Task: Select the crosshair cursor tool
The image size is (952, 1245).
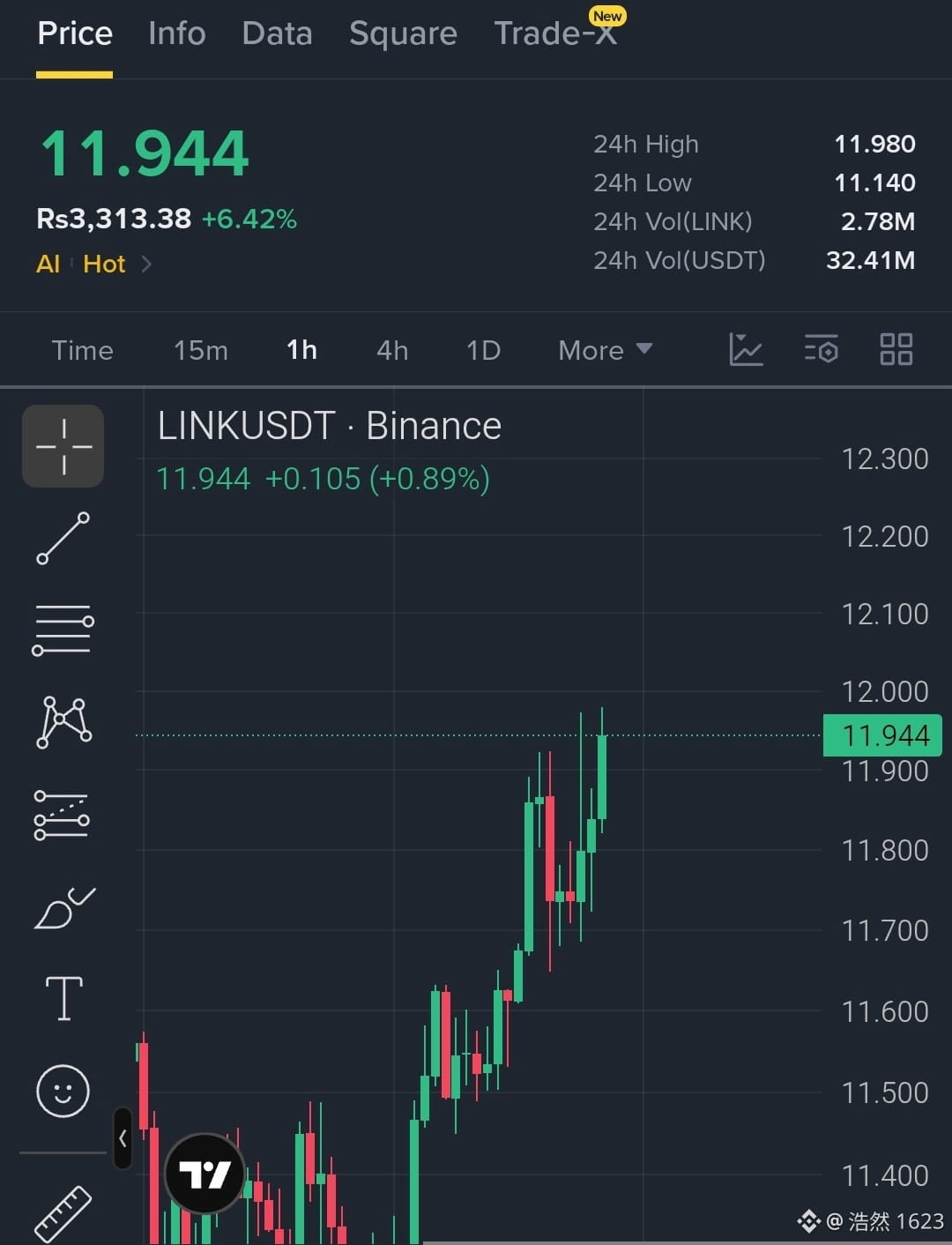Action: point(63,446)
